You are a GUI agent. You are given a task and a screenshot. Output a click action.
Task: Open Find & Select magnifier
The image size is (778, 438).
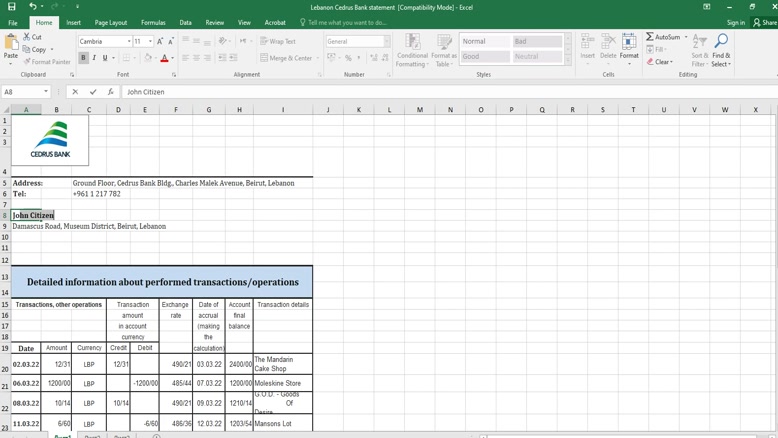click(720, 48)
